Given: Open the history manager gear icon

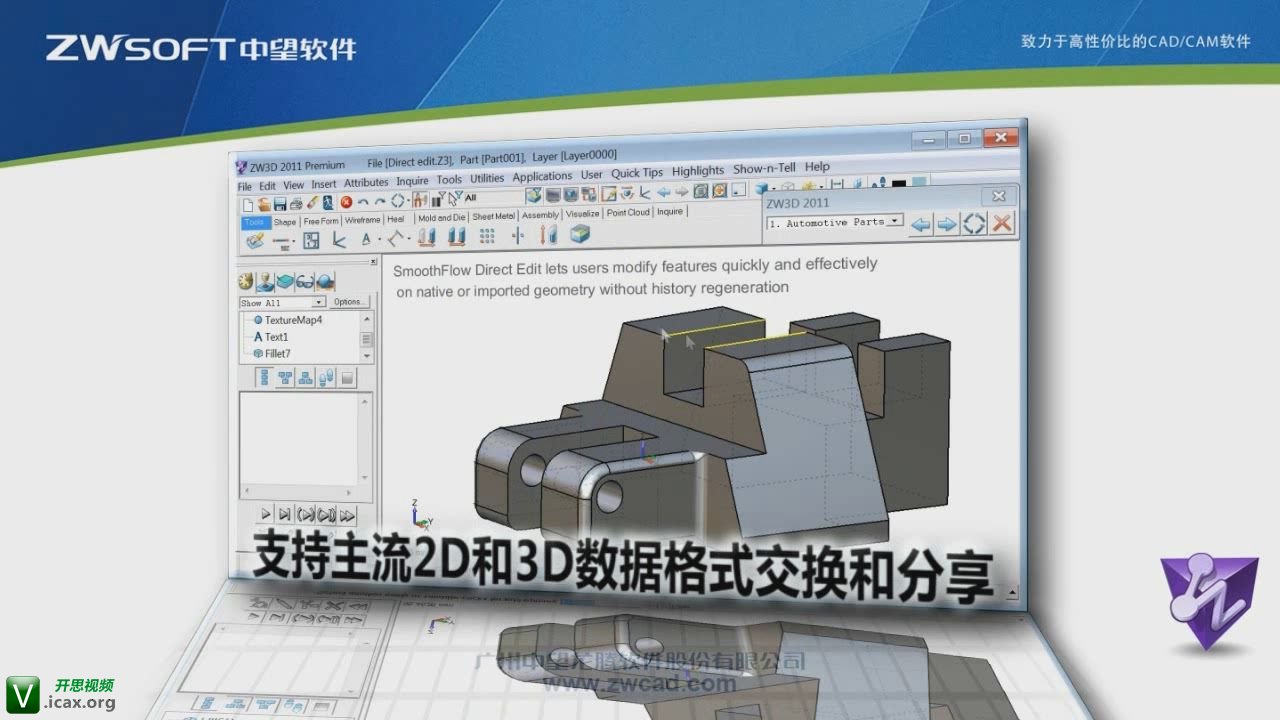Looking at the screenshot, I should 246,283.
